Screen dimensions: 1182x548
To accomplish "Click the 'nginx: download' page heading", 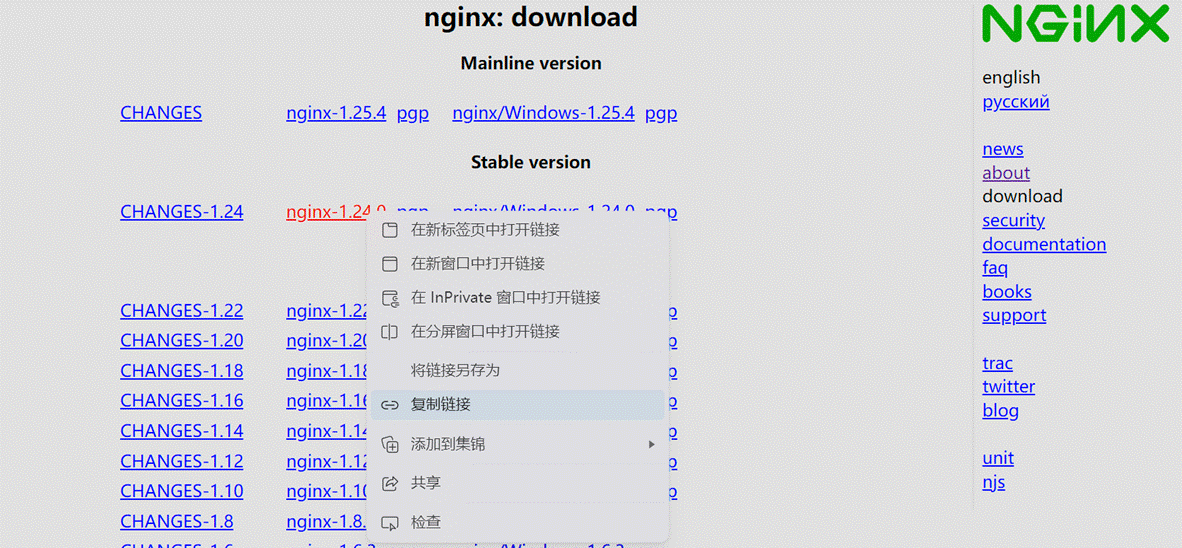I will [x=531, y=17].
